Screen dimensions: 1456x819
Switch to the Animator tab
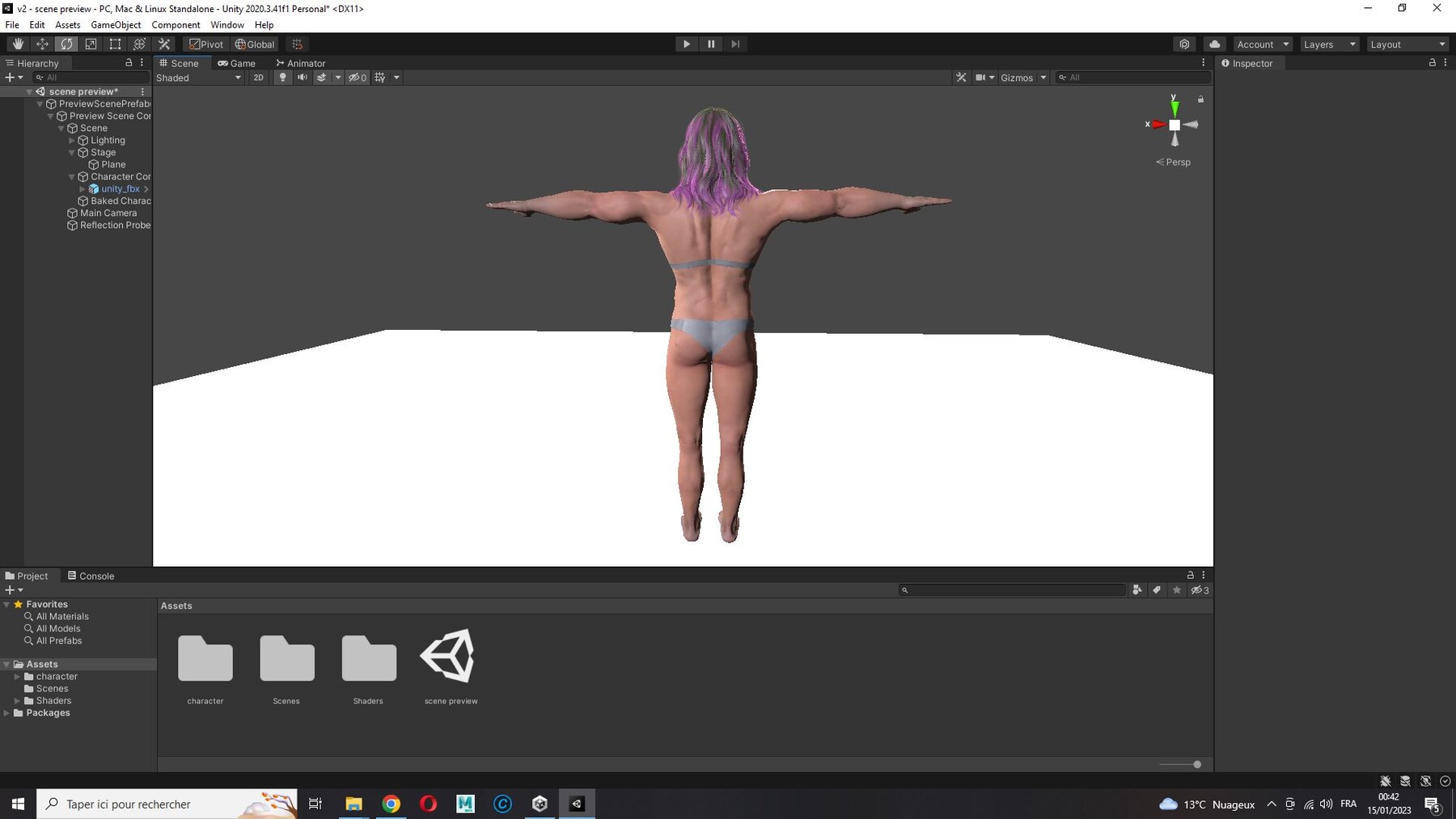coord(301,63)
